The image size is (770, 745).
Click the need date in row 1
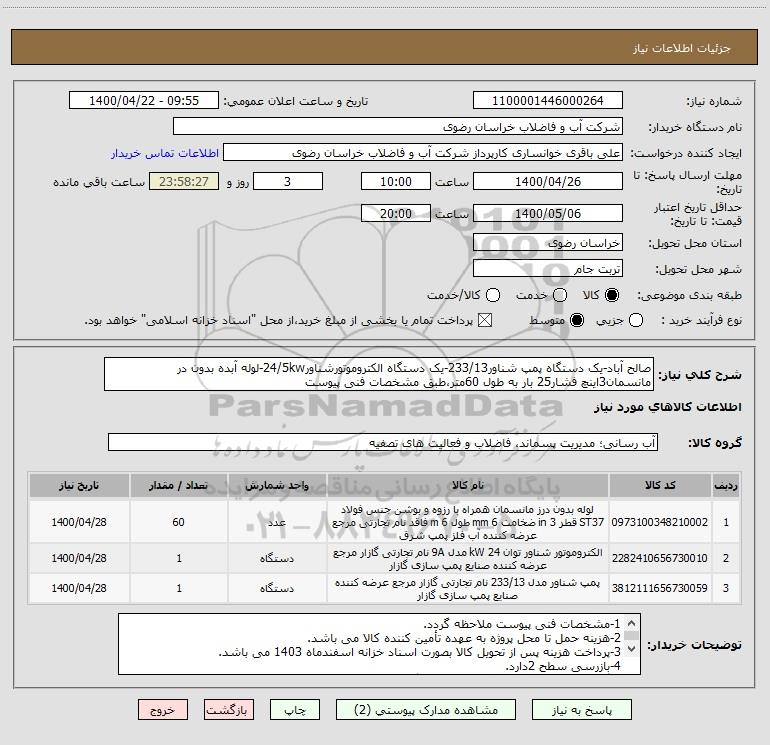click(79, 522)
